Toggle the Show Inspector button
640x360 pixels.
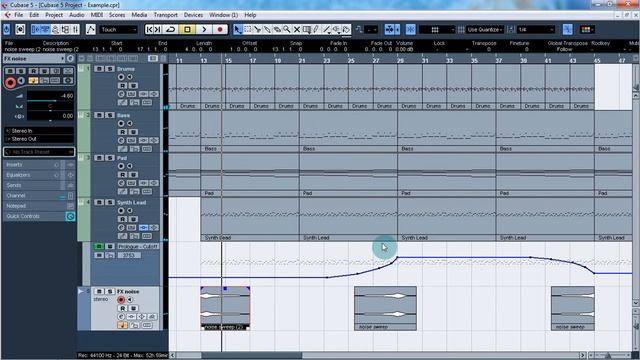36,29
